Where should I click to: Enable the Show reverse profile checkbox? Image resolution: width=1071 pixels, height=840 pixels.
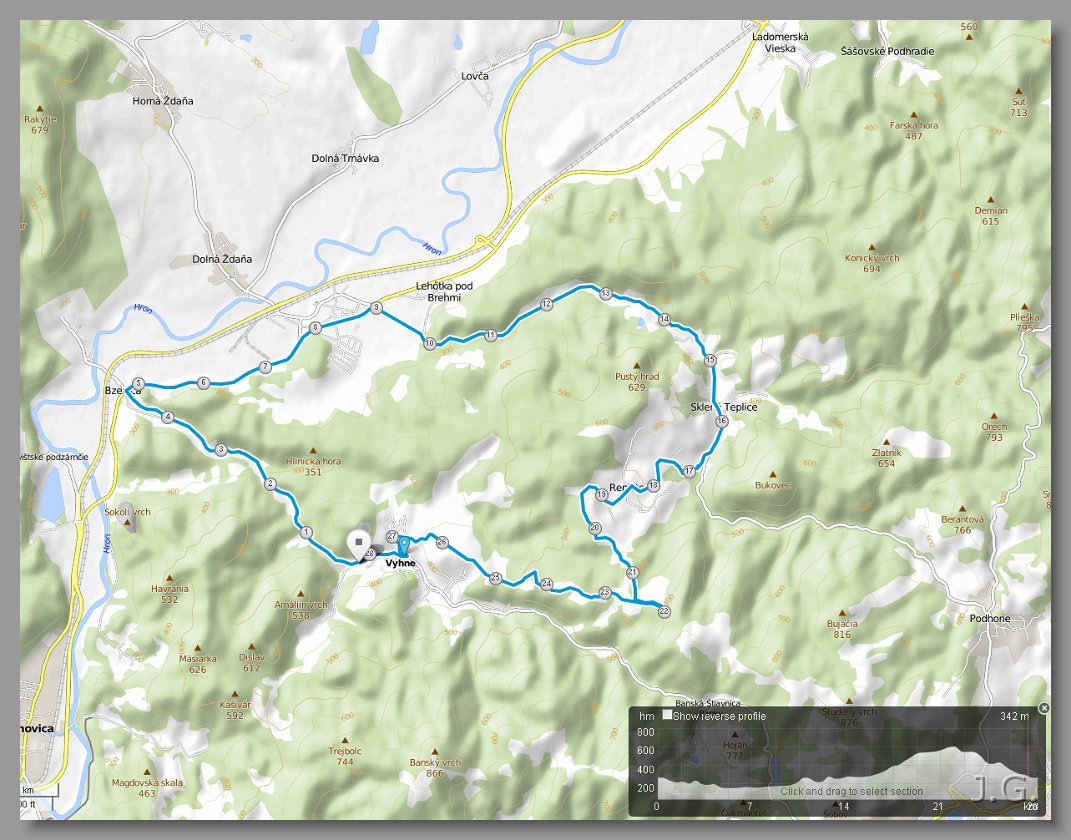(667, 715)
